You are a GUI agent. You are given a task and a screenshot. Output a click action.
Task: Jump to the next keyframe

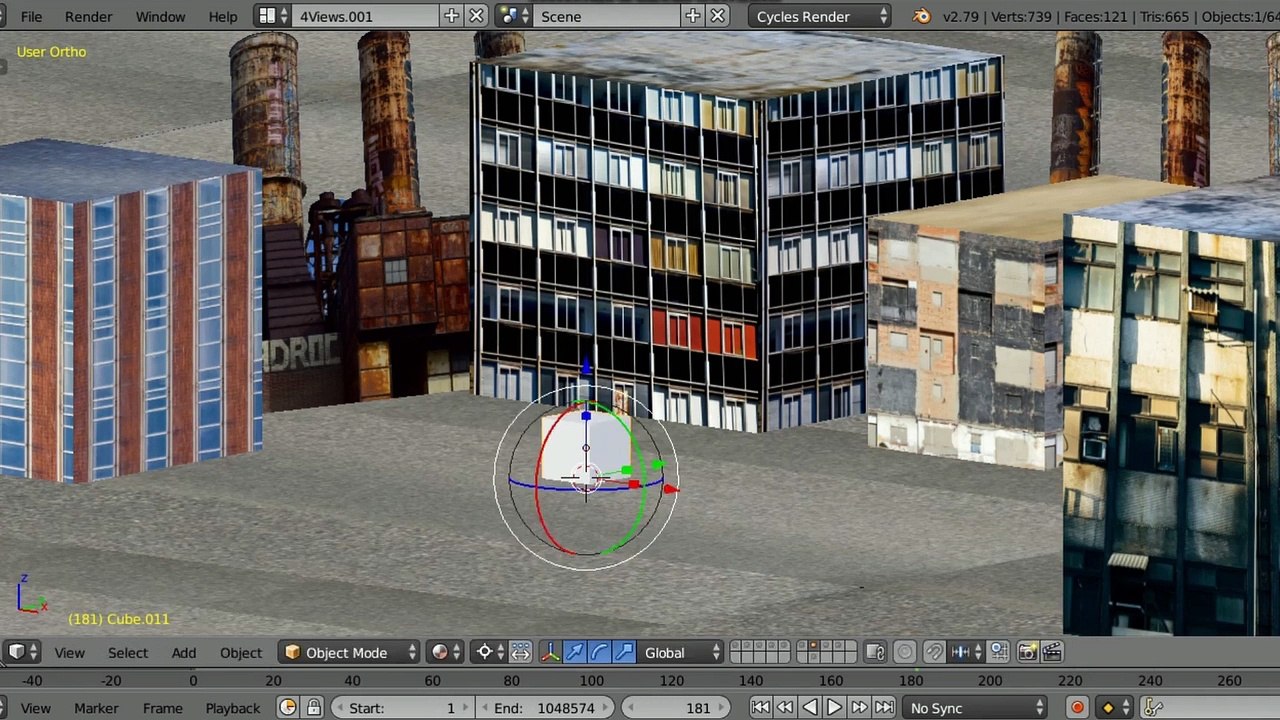859,708
